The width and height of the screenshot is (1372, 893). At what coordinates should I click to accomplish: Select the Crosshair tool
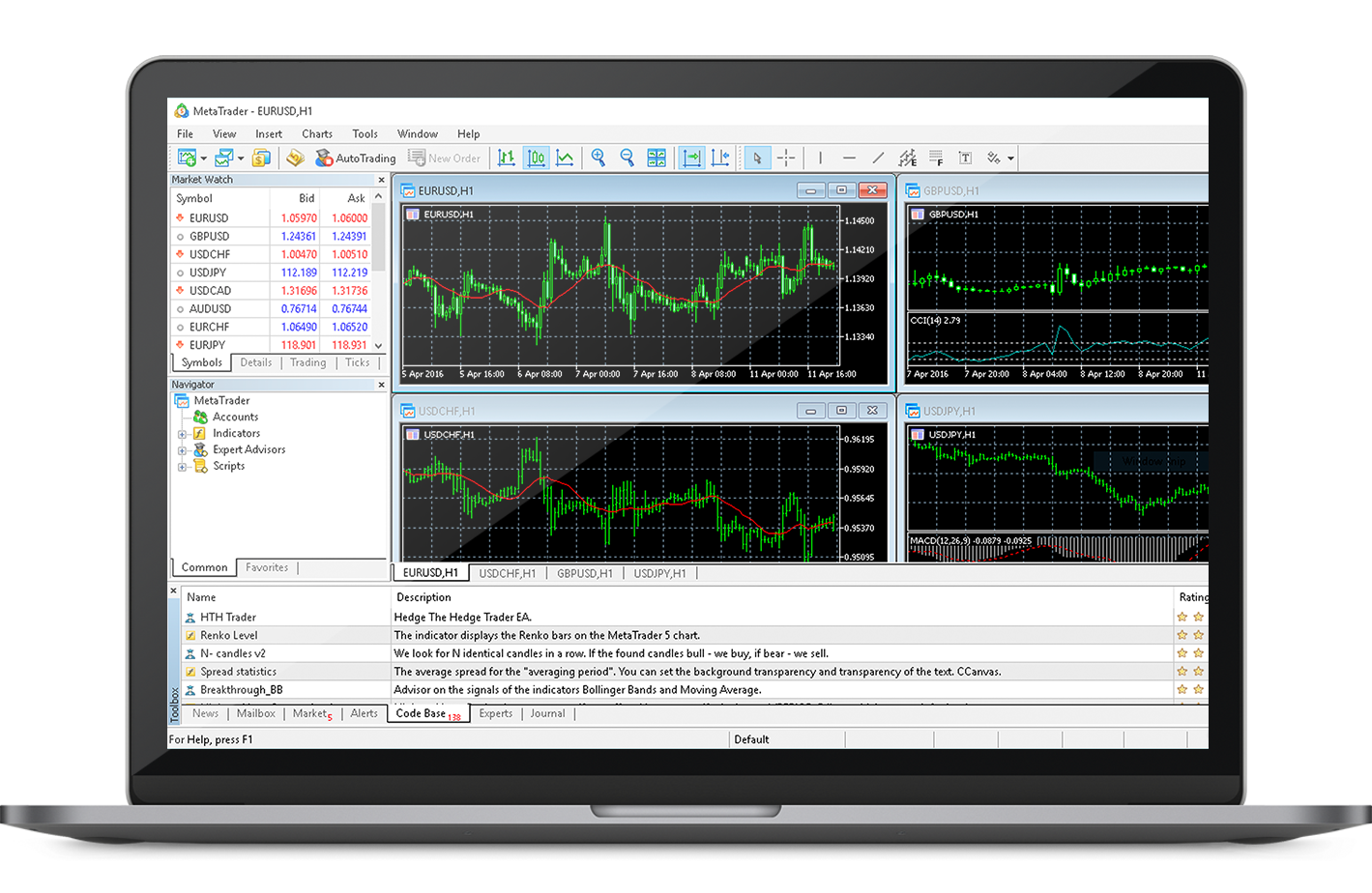(x=786, y=158)
